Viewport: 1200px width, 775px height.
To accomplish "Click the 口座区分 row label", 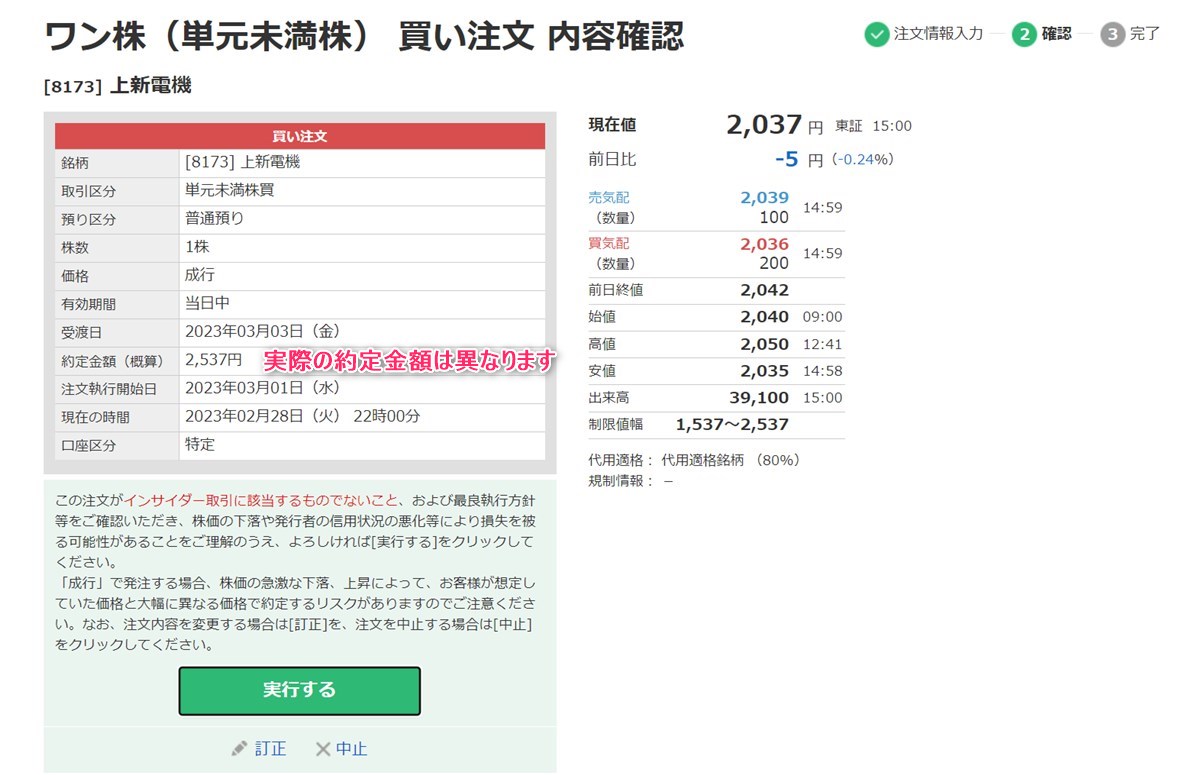I will coord(89,445).
